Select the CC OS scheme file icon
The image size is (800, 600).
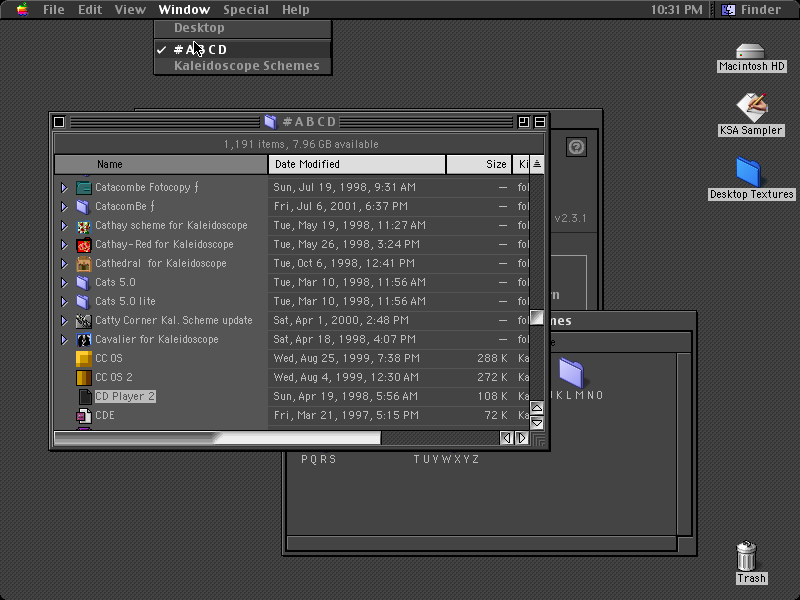tap(84, 359)
